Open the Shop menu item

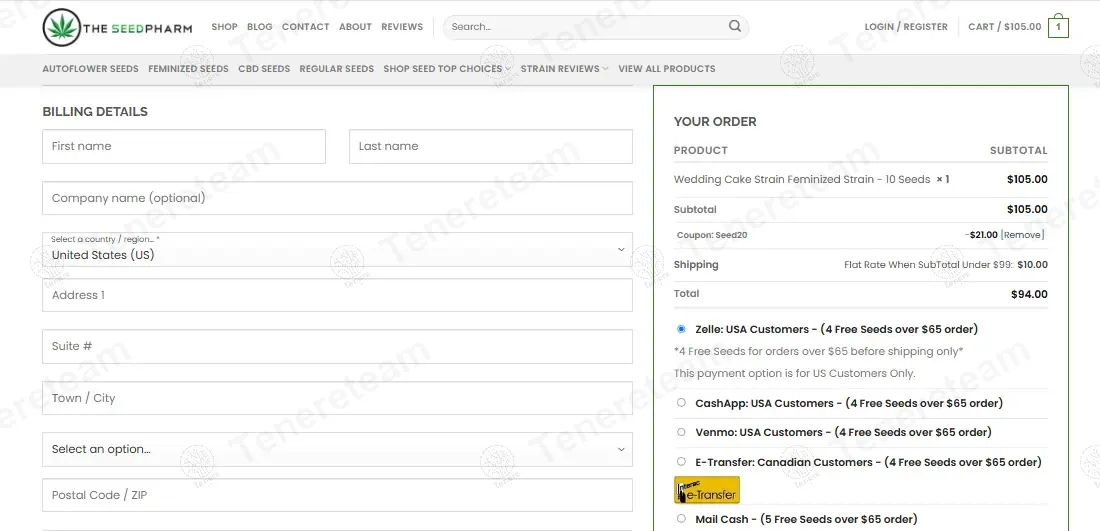(224, 27)
